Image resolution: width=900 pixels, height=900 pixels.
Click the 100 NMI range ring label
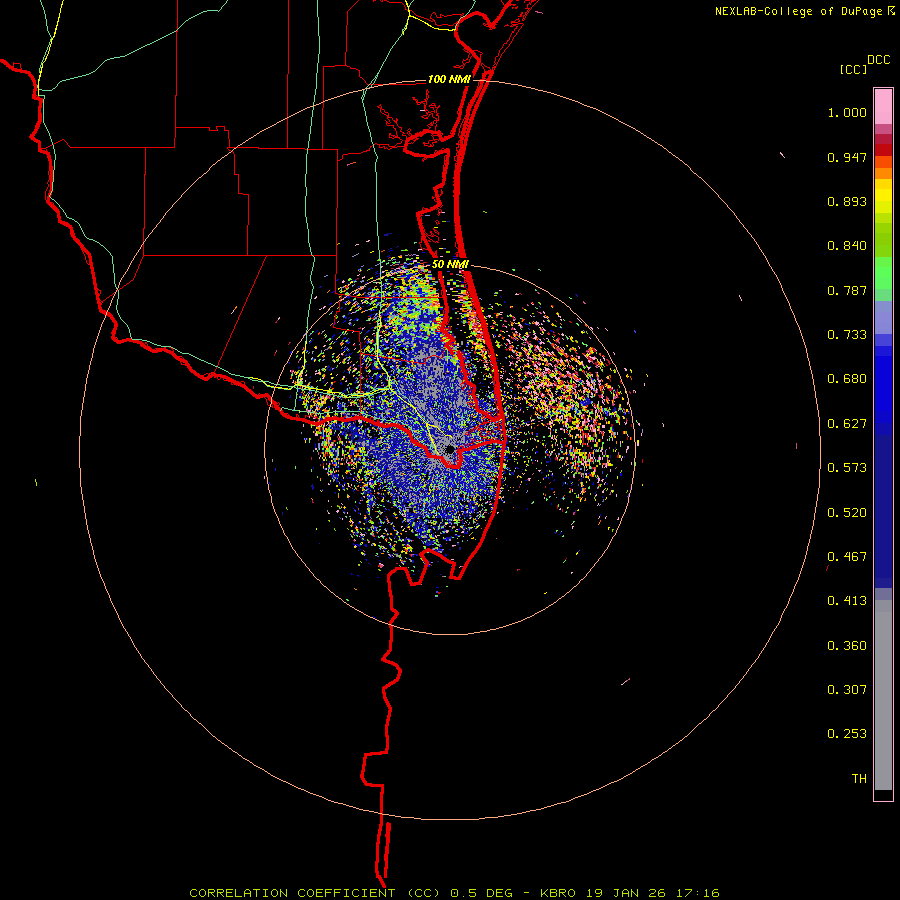pyautogui.click(x=448, y=79)
